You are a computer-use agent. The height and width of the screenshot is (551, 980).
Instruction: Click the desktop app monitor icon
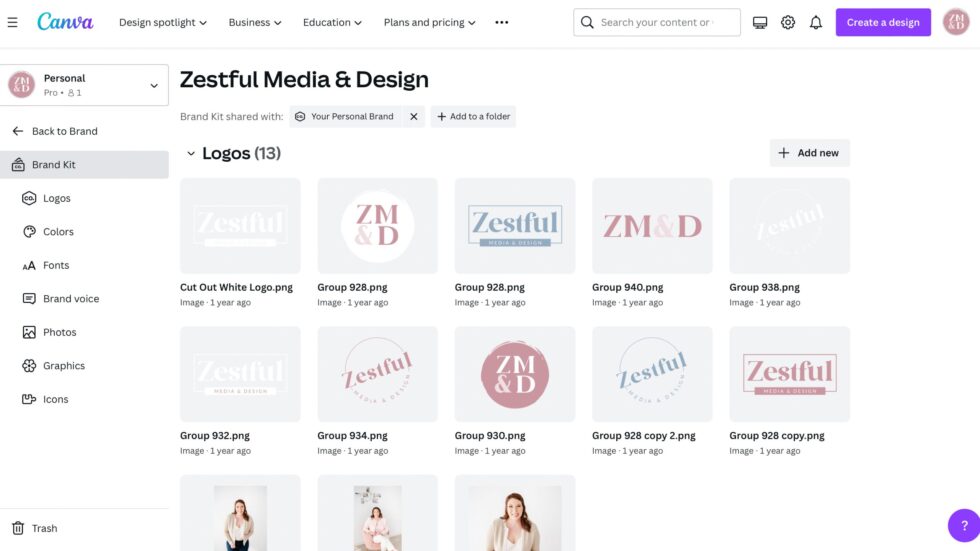[x=759, y=22]
